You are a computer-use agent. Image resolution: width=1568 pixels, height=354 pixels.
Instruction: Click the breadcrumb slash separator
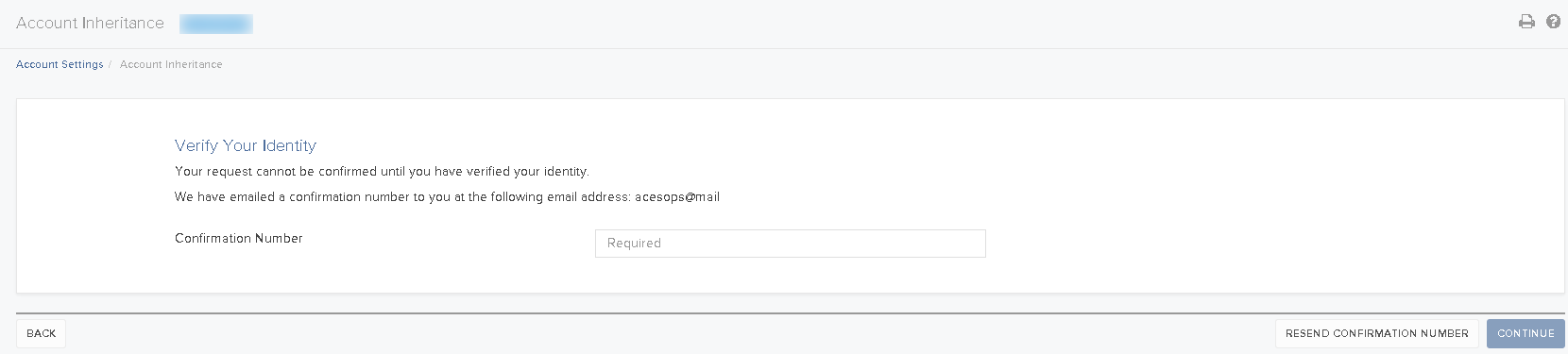[x=111, y=64]
